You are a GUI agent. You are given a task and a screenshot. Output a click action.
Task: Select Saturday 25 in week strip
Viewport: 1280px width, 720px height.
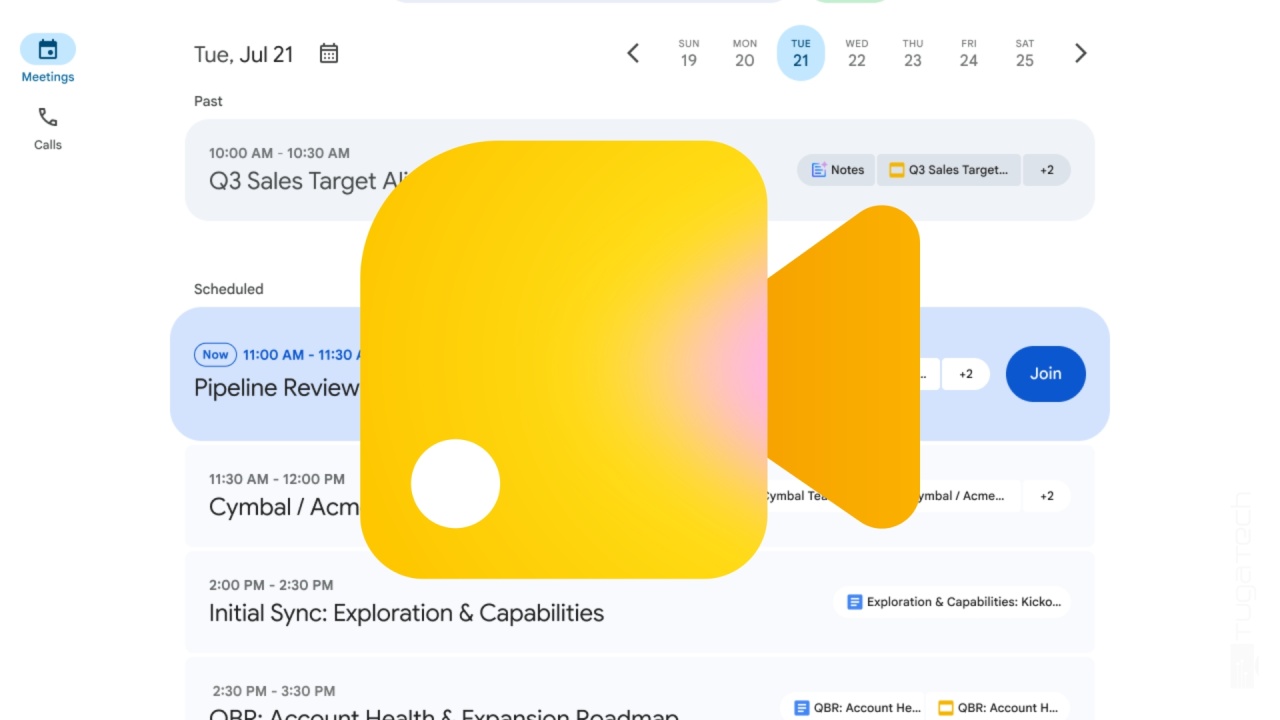(1025, 53)
